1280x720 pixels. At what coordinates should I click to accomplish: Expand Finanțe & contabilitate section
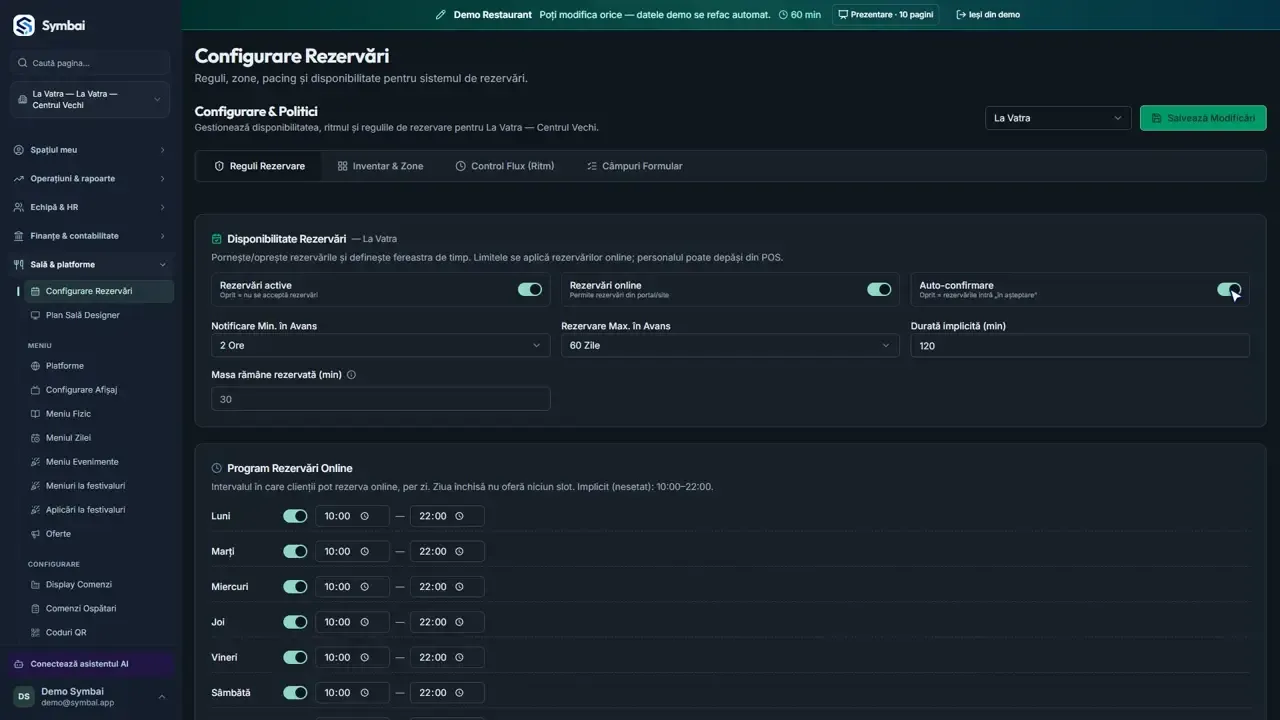point(90,236)
